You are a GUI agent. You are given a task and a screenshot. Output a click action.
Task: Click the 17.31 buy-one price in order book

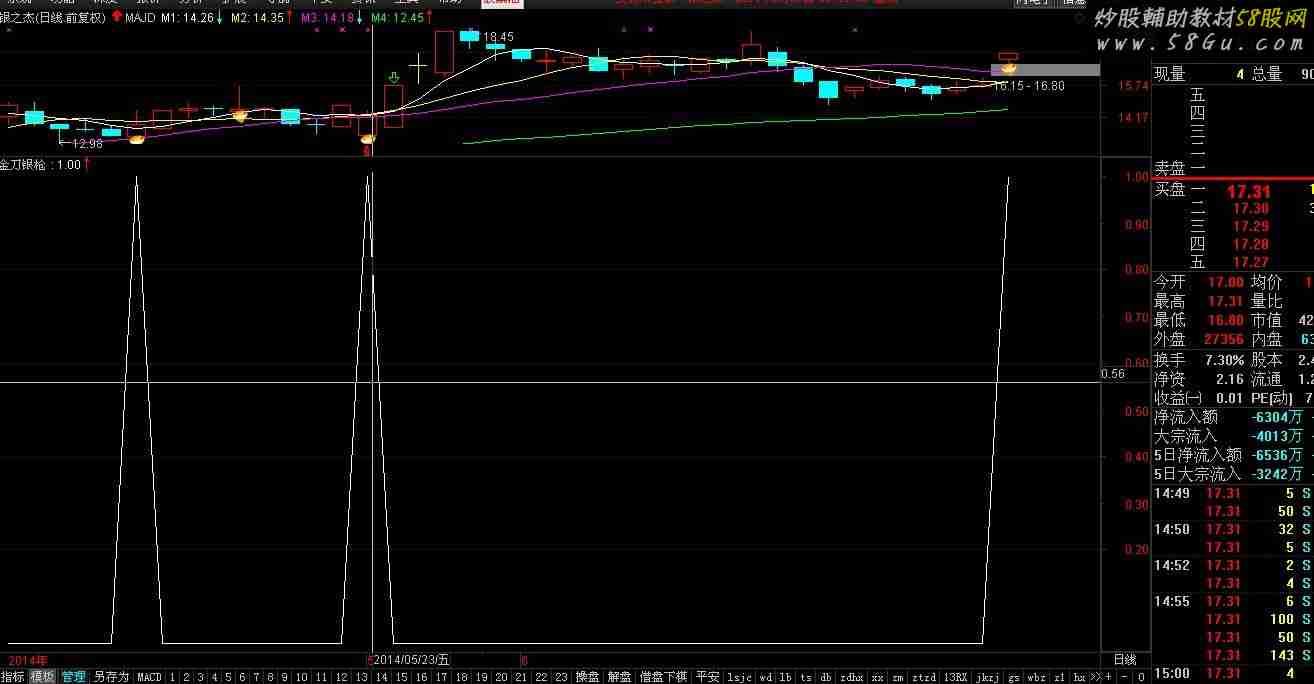click(1250, 191)
